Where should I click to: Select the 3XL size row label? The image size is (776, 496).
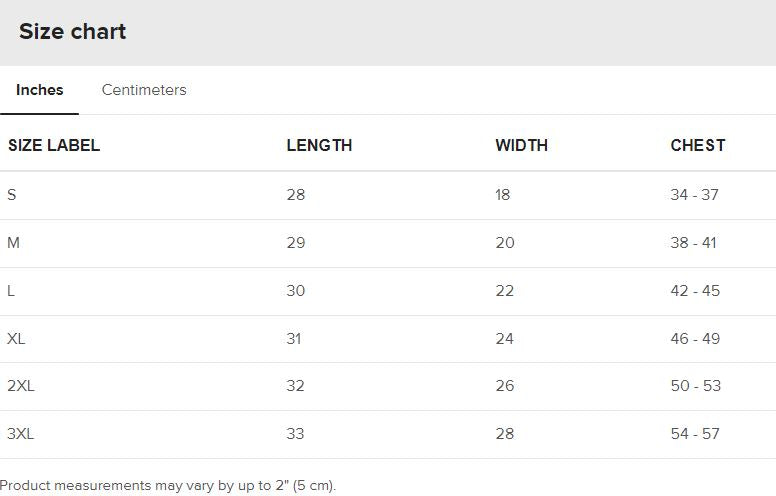click(21, 434)
